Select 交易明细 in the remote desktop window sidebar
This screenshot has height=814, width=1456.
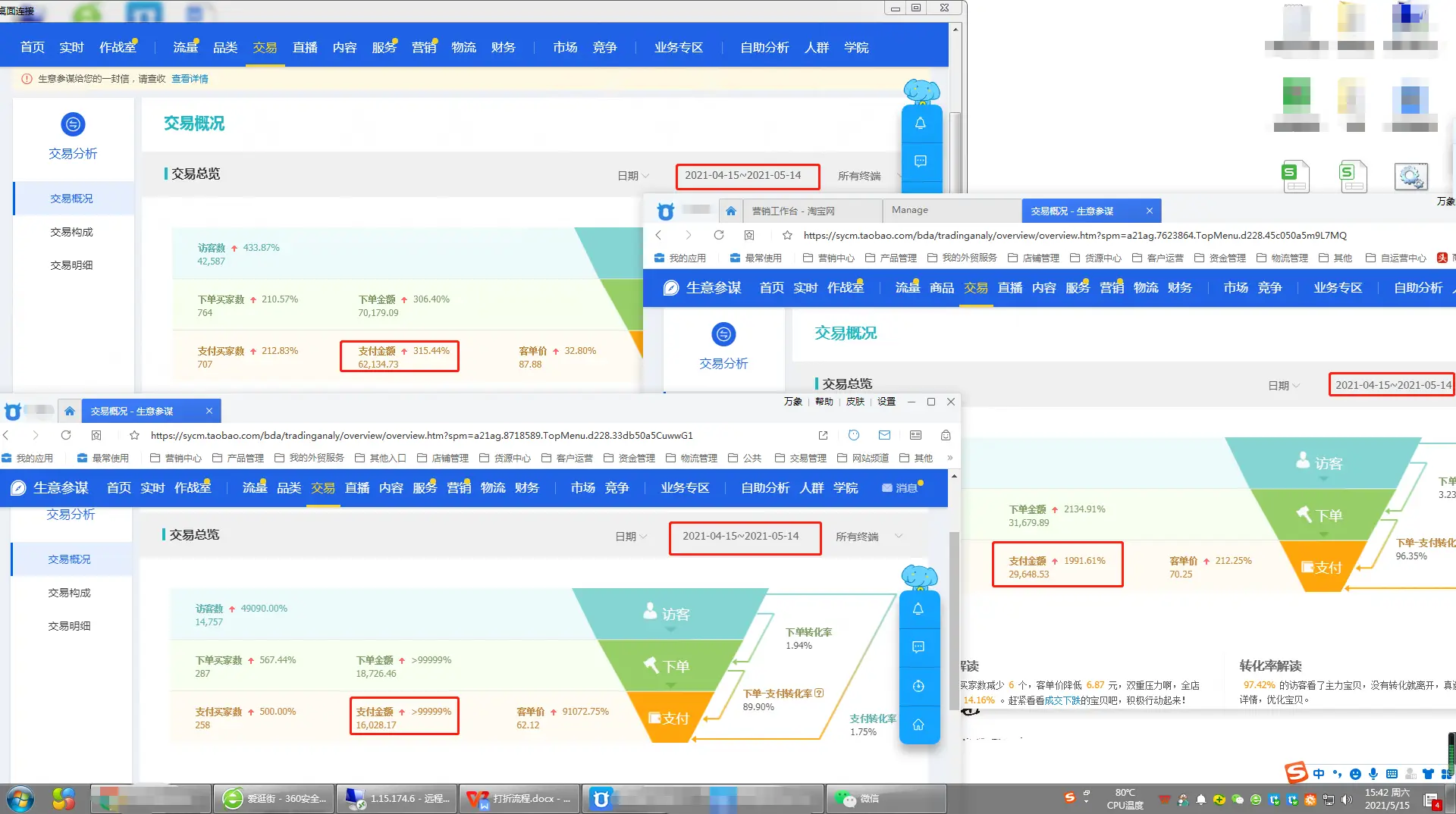[71, 265]
